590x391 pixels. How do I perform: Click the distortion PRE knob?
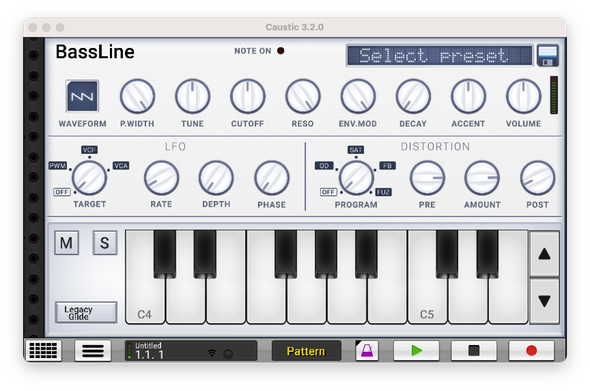click(427, 178)
